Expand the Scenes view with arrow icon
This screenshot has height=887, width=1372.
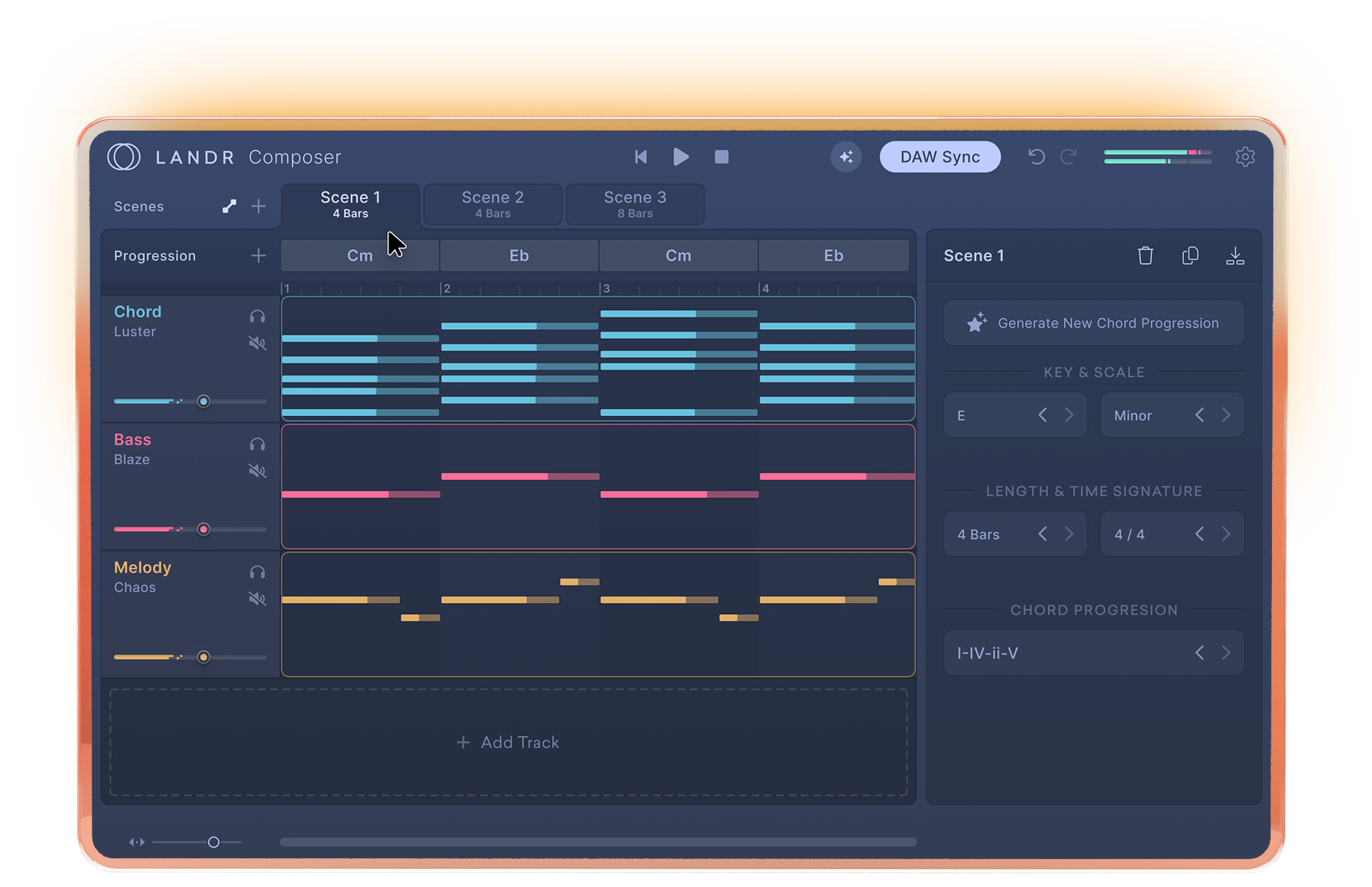point(229,206)
